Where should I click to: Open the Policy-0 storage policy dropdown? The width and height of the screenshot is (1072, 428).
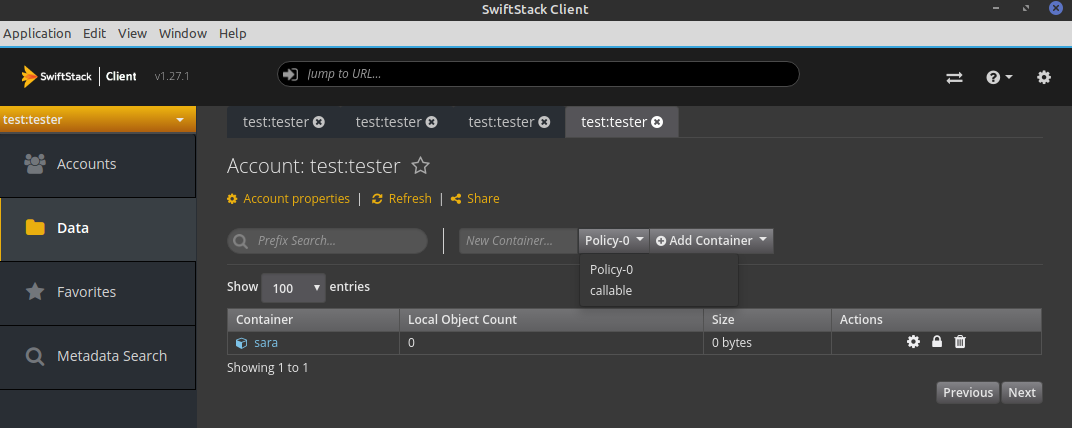coord(614,240)
